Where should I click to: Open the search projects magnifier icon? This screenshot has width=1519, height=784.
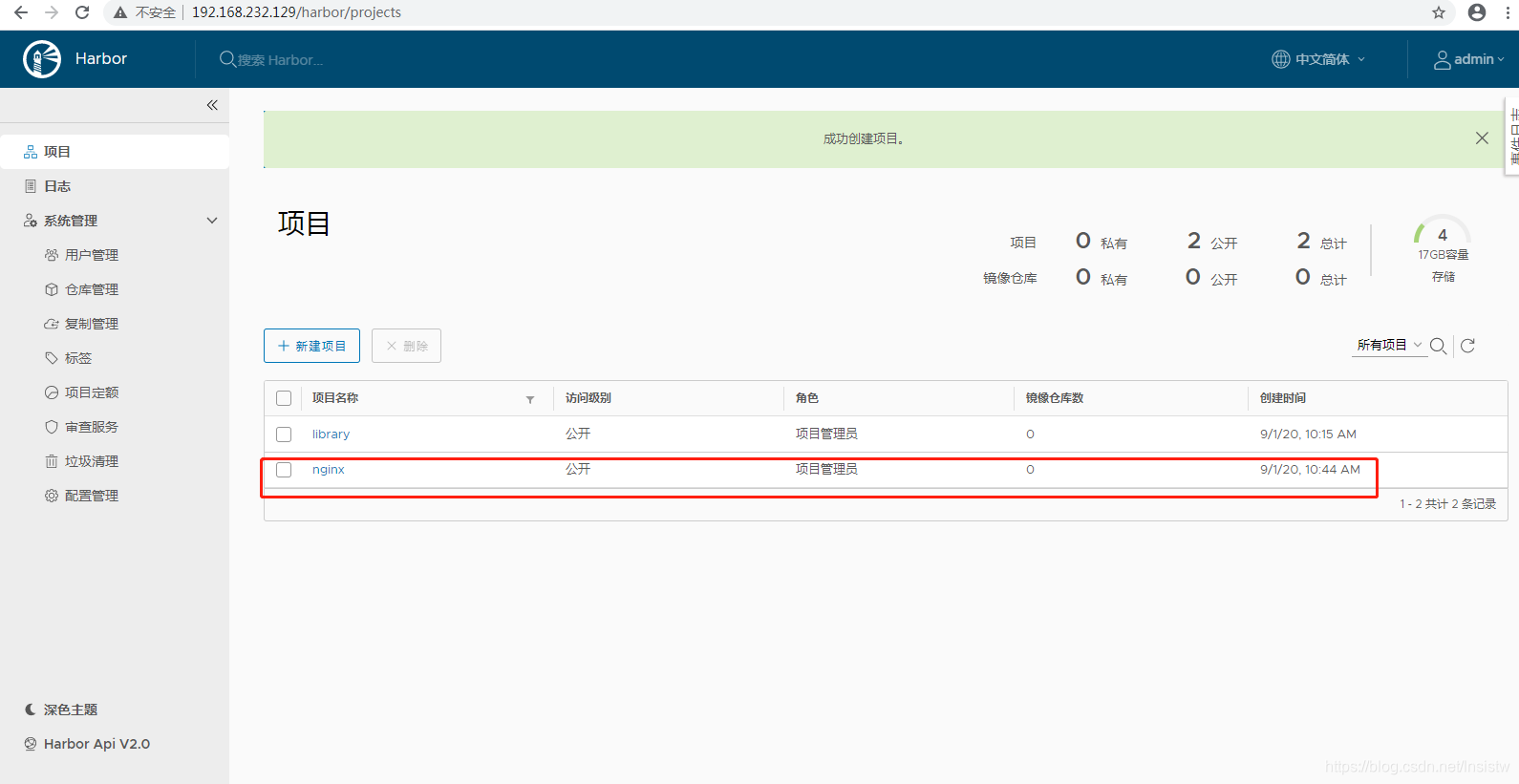pos(1438,346)
